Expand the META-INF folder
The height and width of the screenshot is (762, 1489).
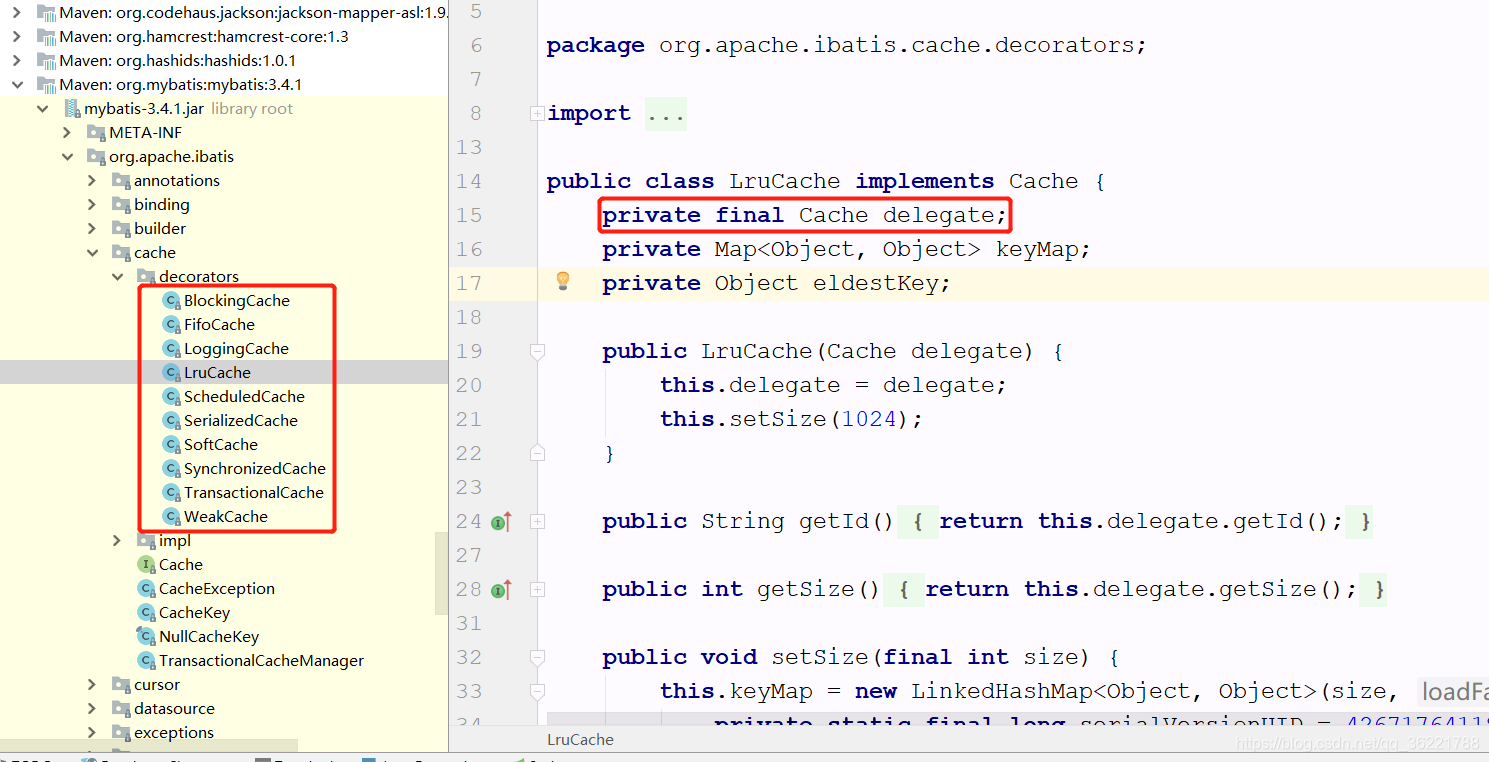pyautogui.click(x=68, y=132)
